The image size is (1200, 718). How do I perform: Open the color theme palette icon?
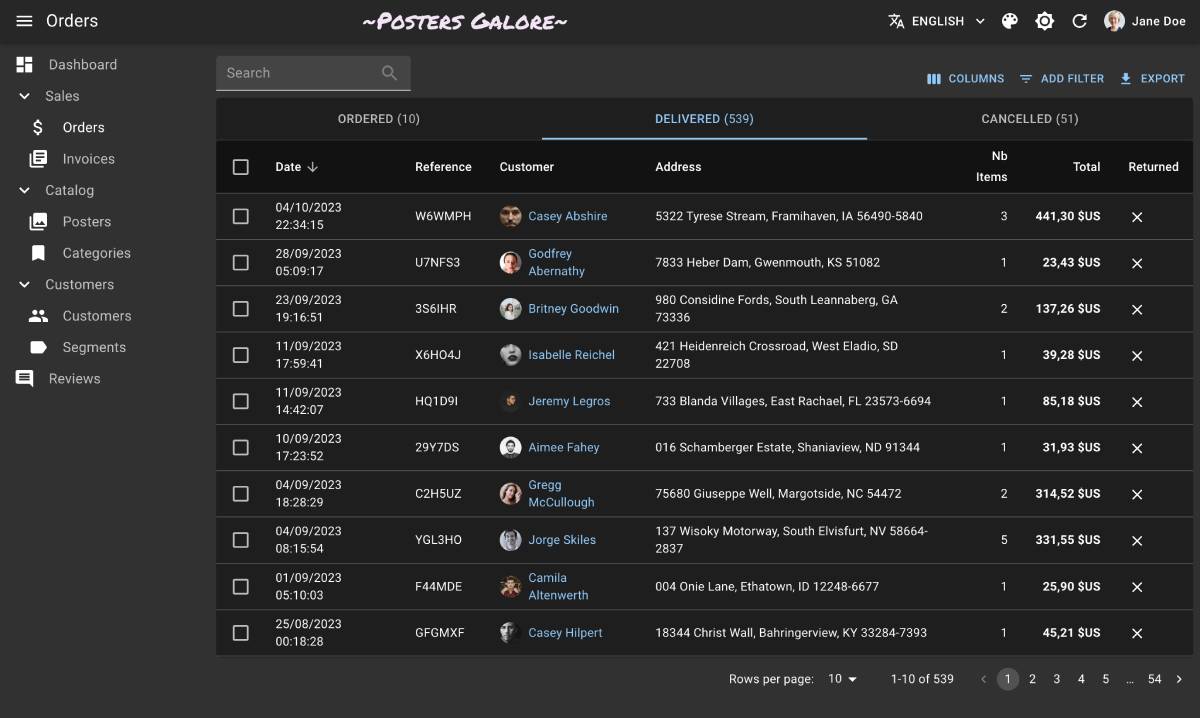coord(1010,21)
